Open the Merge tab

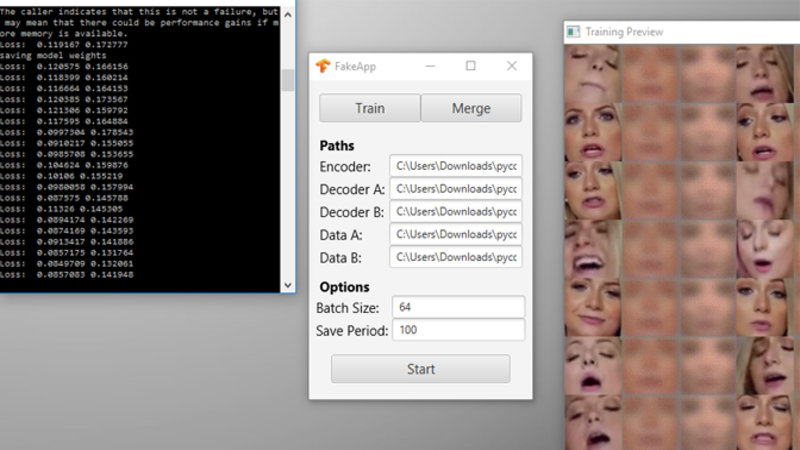point(471,108)
